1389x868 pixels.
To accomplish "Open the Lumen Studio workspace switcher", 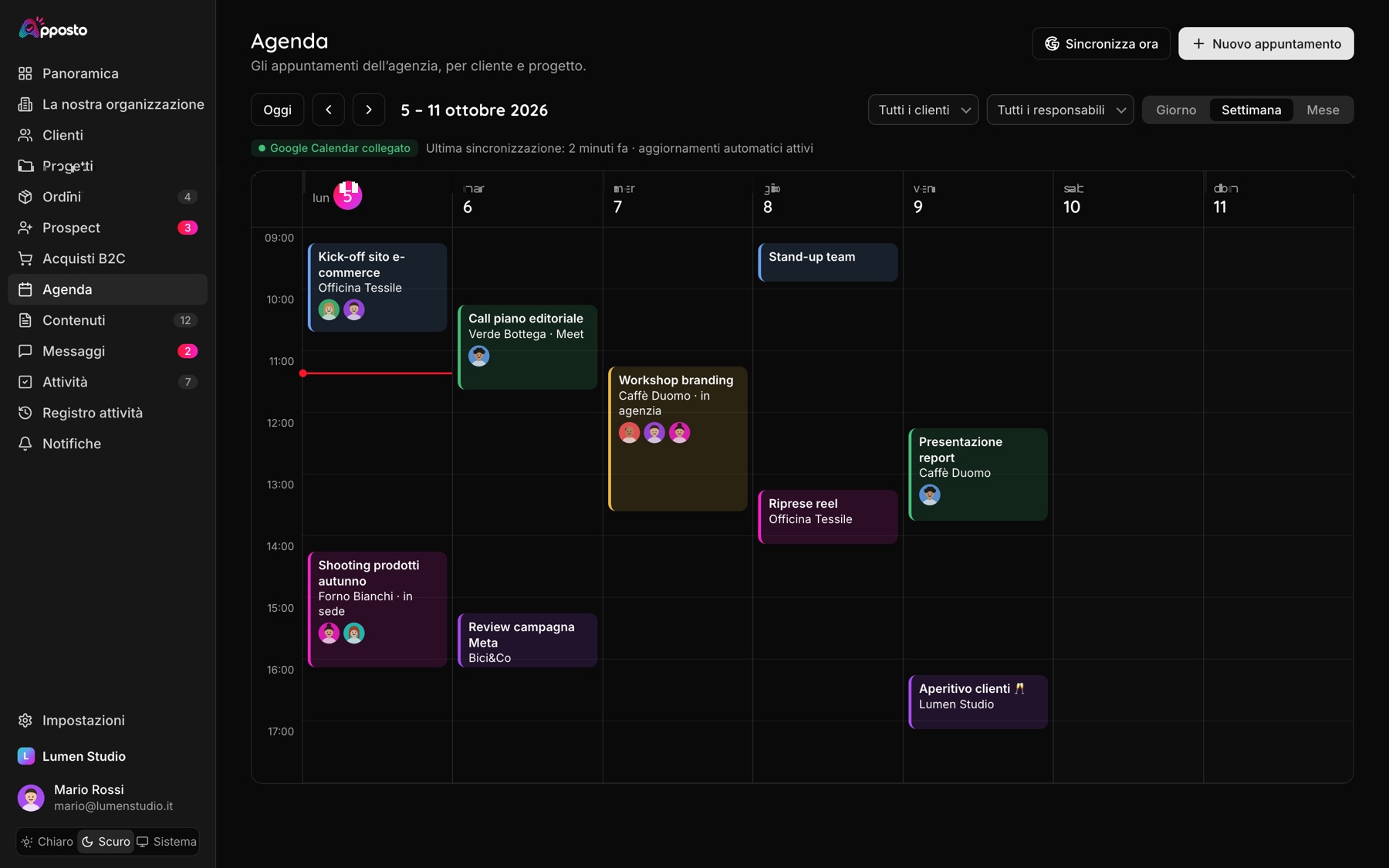I will pos(108,756).
